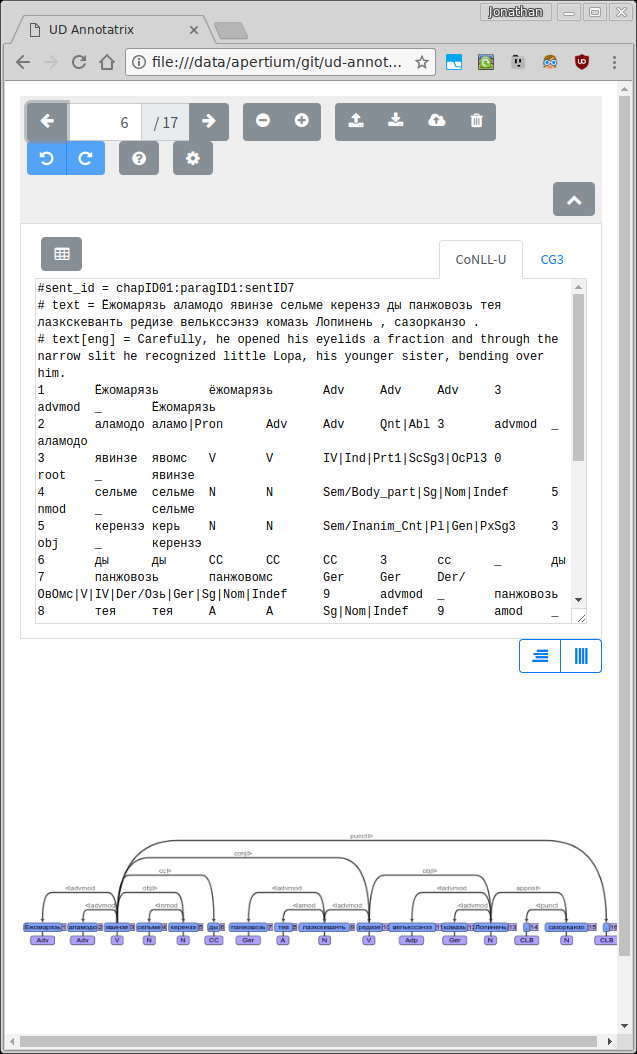Image resolution: width=637 pixels, height=1054 pixels.
Task: Click the text area scrollbar down arrow
Action: click(579, 600)
